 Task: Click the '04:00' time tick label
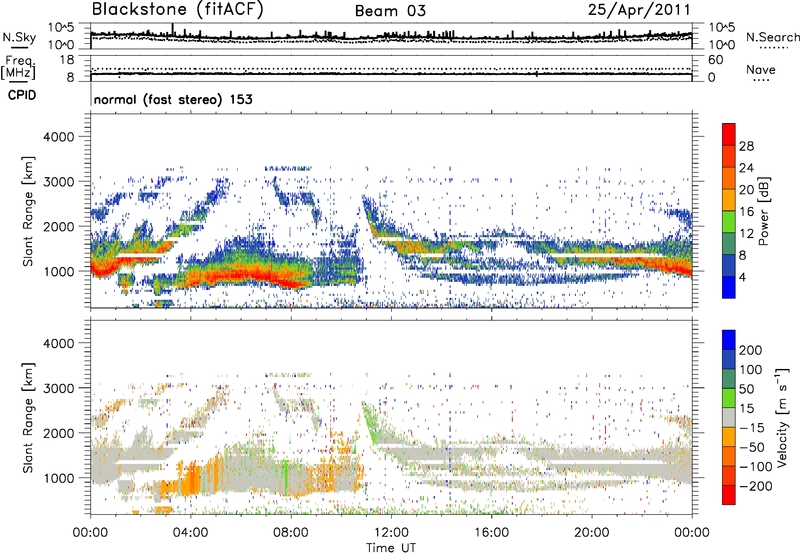click(x=191, y=533)
